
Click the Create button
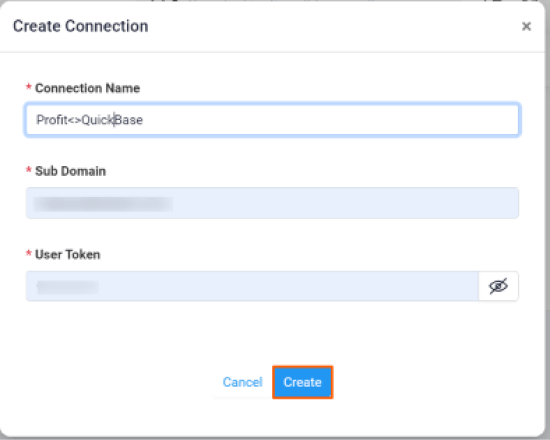pyautogui.click(x=302, y=382)
